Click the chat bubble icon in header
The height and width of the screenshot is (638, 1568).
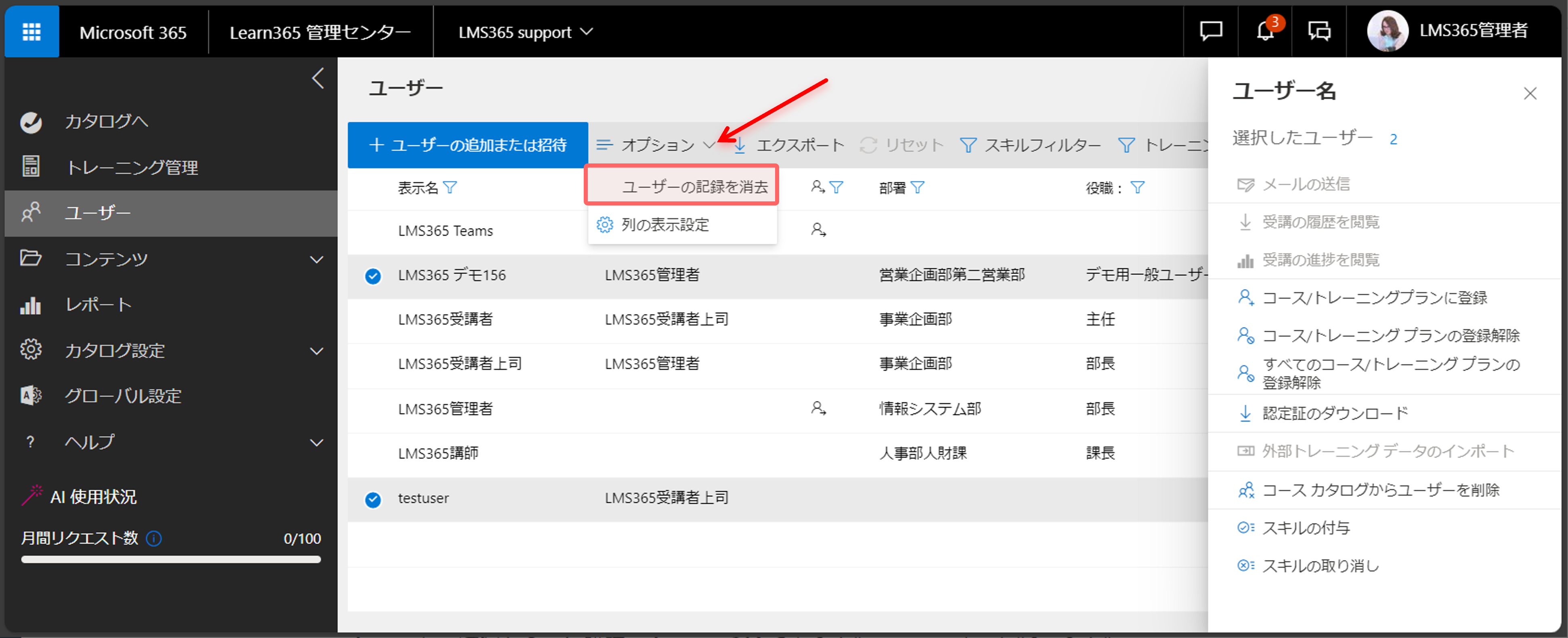(x=1211, y=31)
